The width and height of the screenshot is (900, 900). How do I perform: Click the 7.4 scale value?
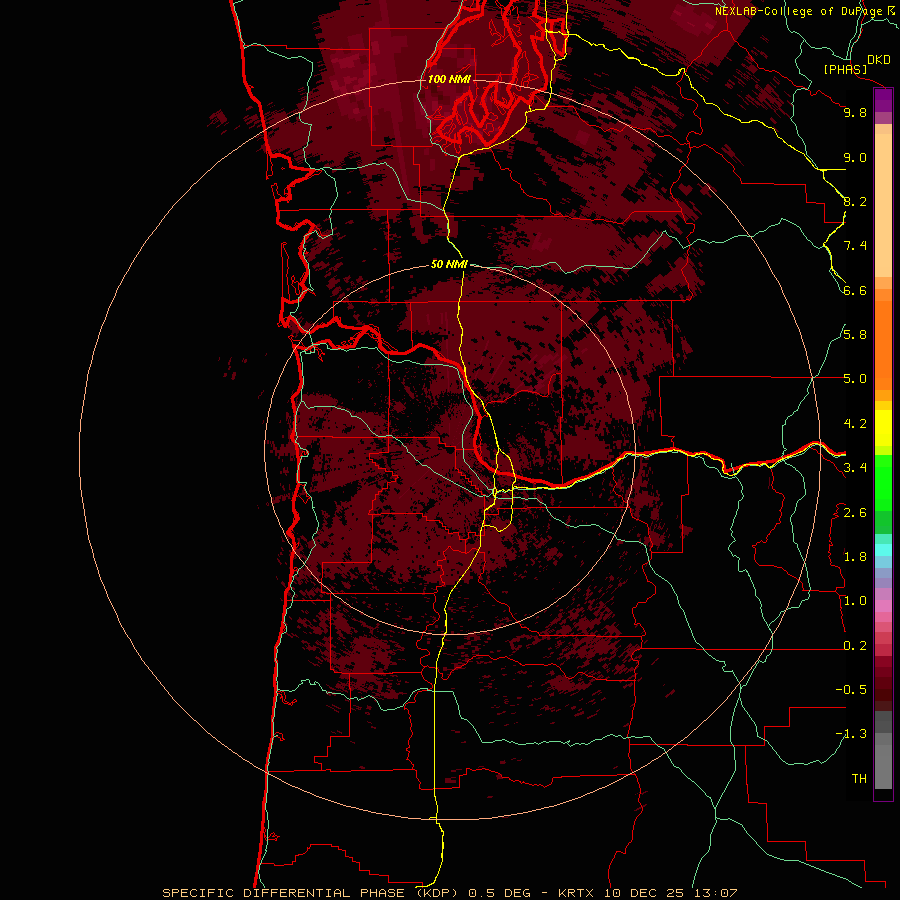[x=855, y=246]
